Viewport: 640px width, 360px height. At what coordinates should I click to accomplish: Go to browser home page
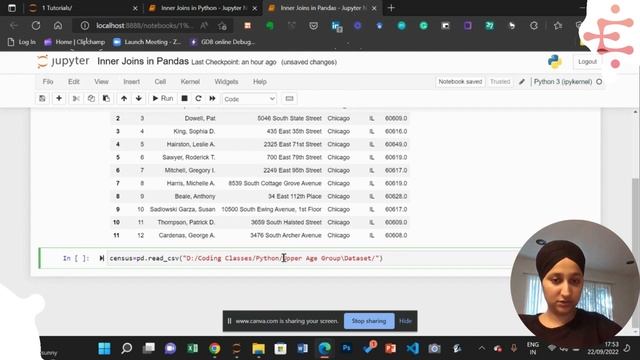click(58, 26)
